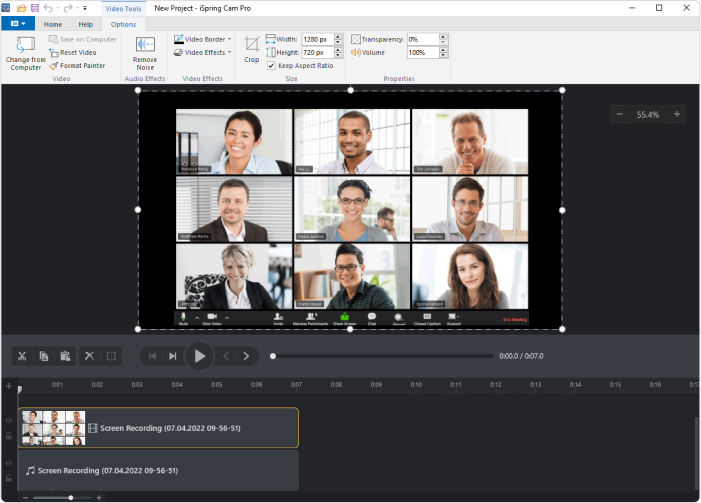Click the Delete X icon
Image resolution: width=701 pixels, height=503 pixels.
(89, 356)
